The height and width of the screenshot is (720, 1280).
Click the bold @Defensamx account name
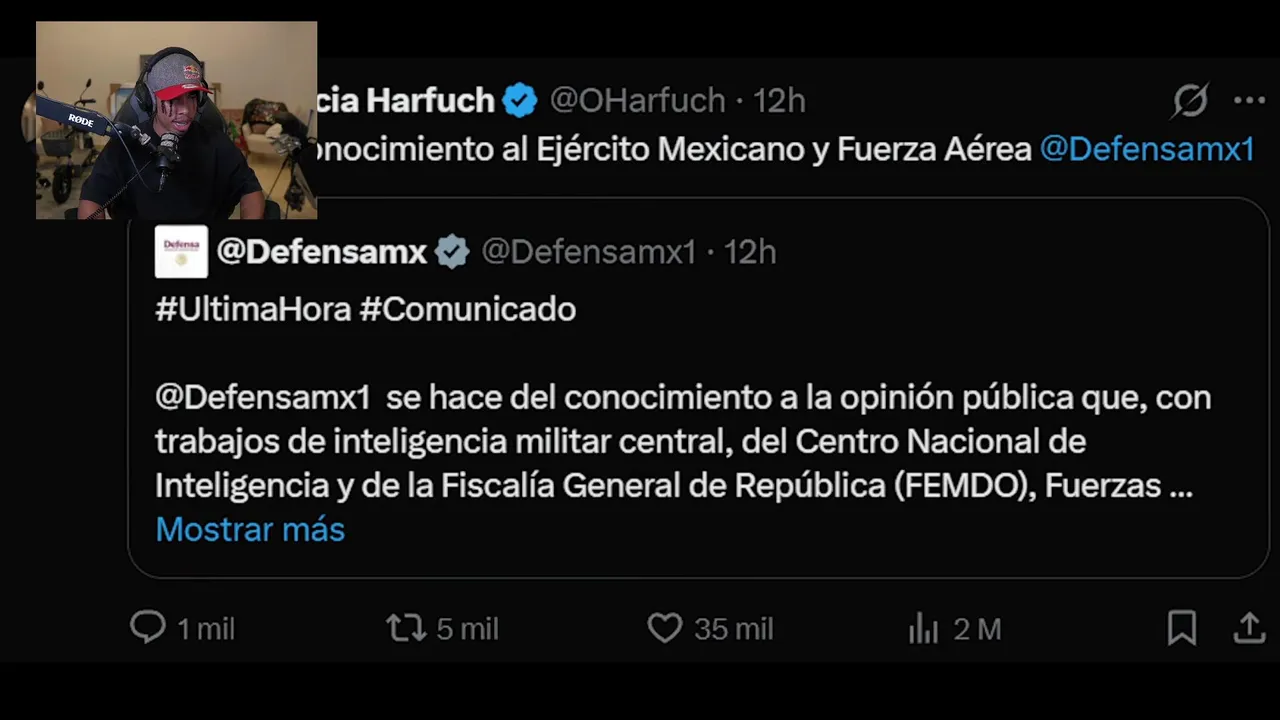point(322,252)
